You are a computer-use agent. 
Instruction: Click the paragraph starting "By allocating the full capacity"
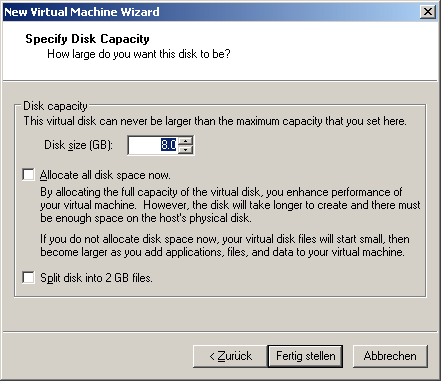coord(230,205)
